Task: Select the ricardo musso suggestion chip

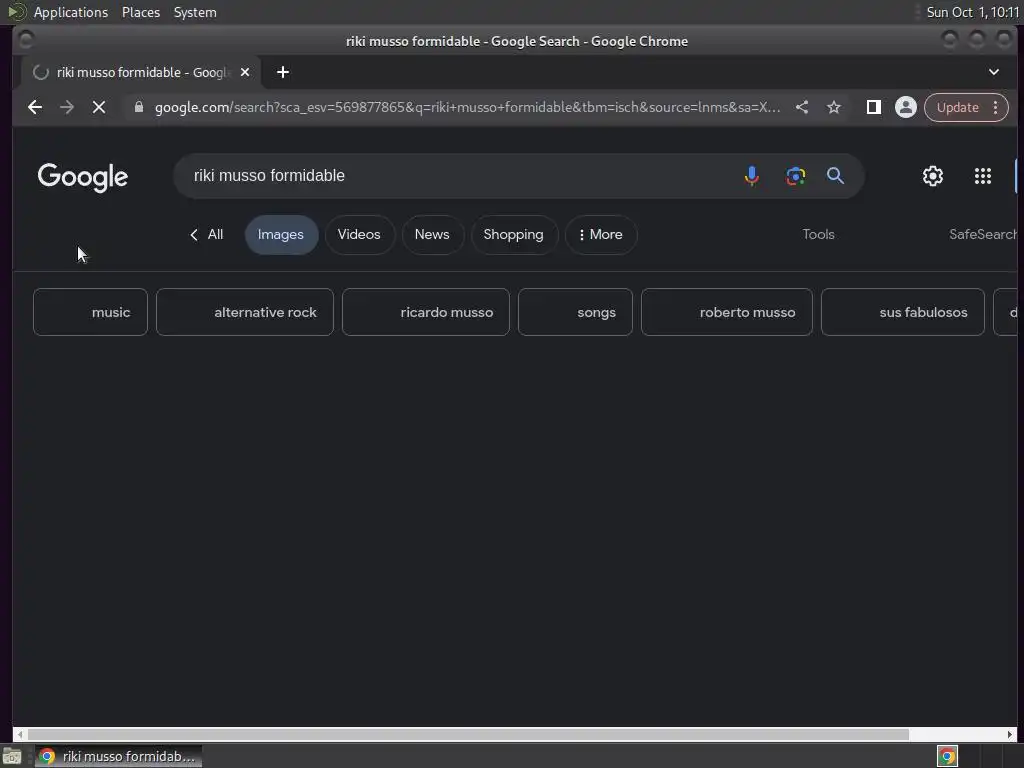Action: coord(426,312)
